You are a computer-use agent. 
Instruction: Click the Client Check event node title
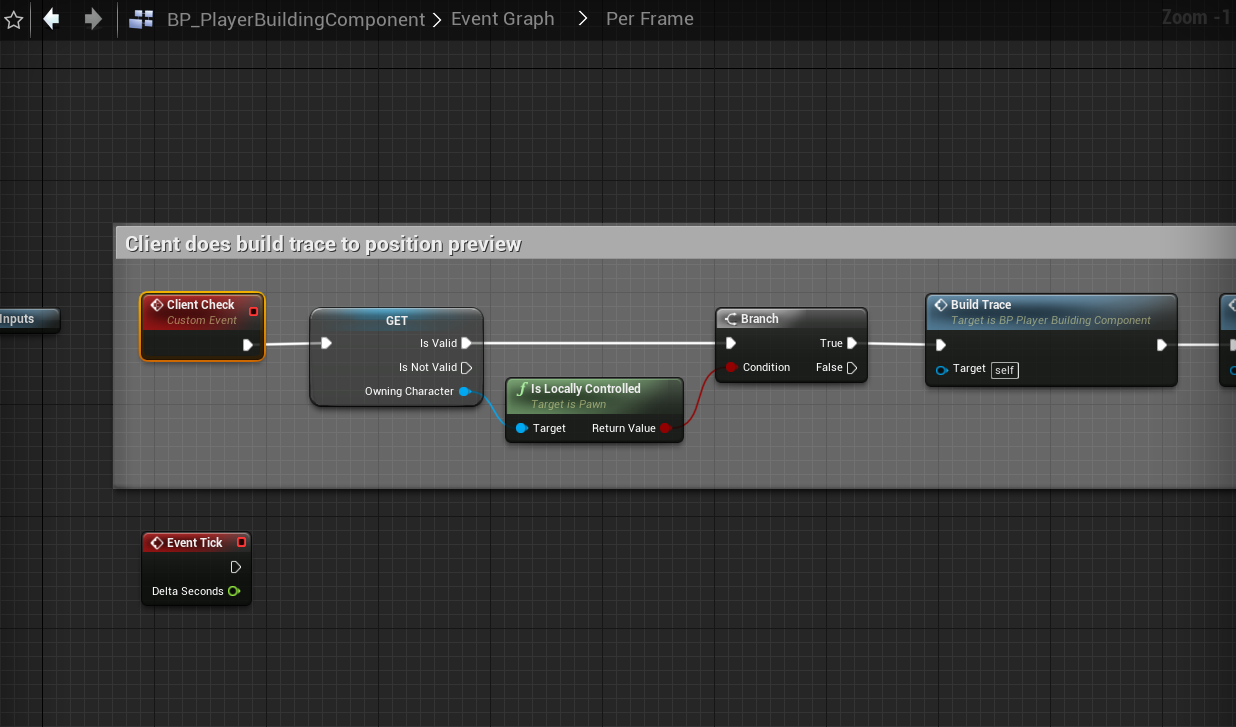(x=200, y=305)
